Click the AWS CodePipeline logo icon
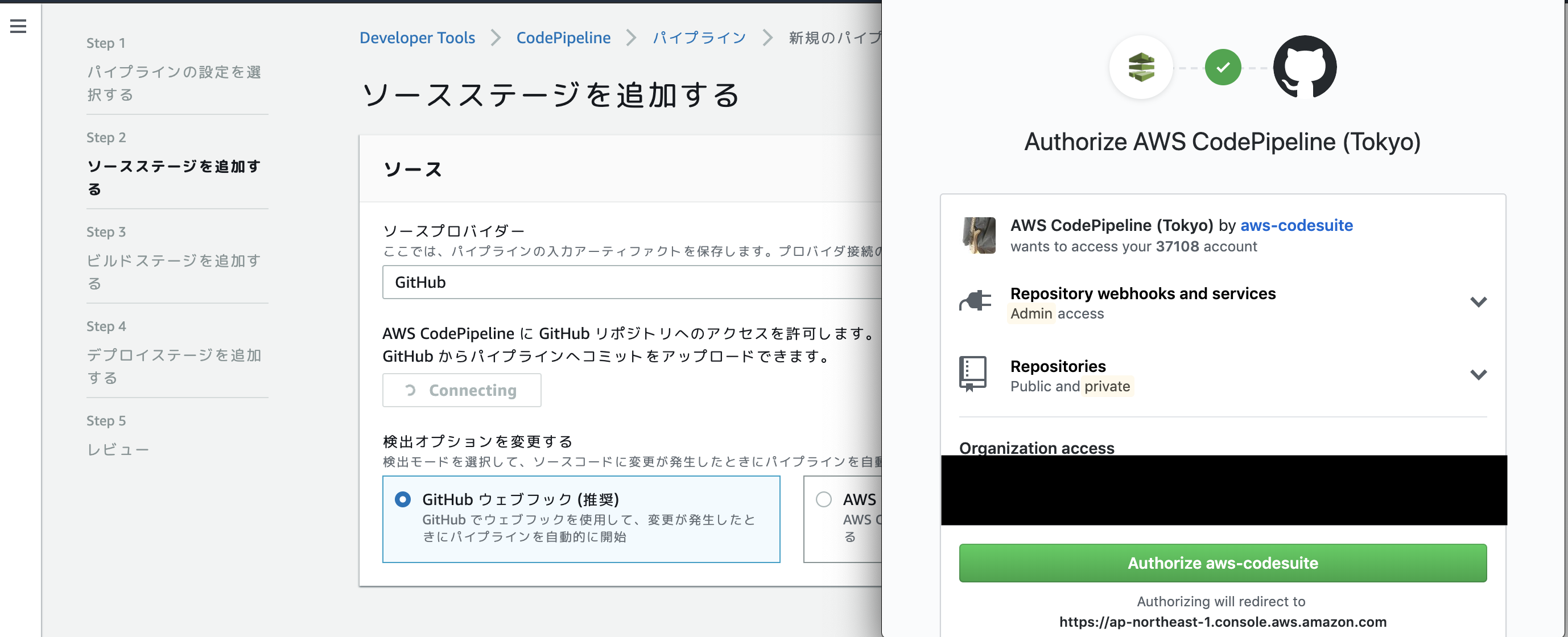 1141,67
